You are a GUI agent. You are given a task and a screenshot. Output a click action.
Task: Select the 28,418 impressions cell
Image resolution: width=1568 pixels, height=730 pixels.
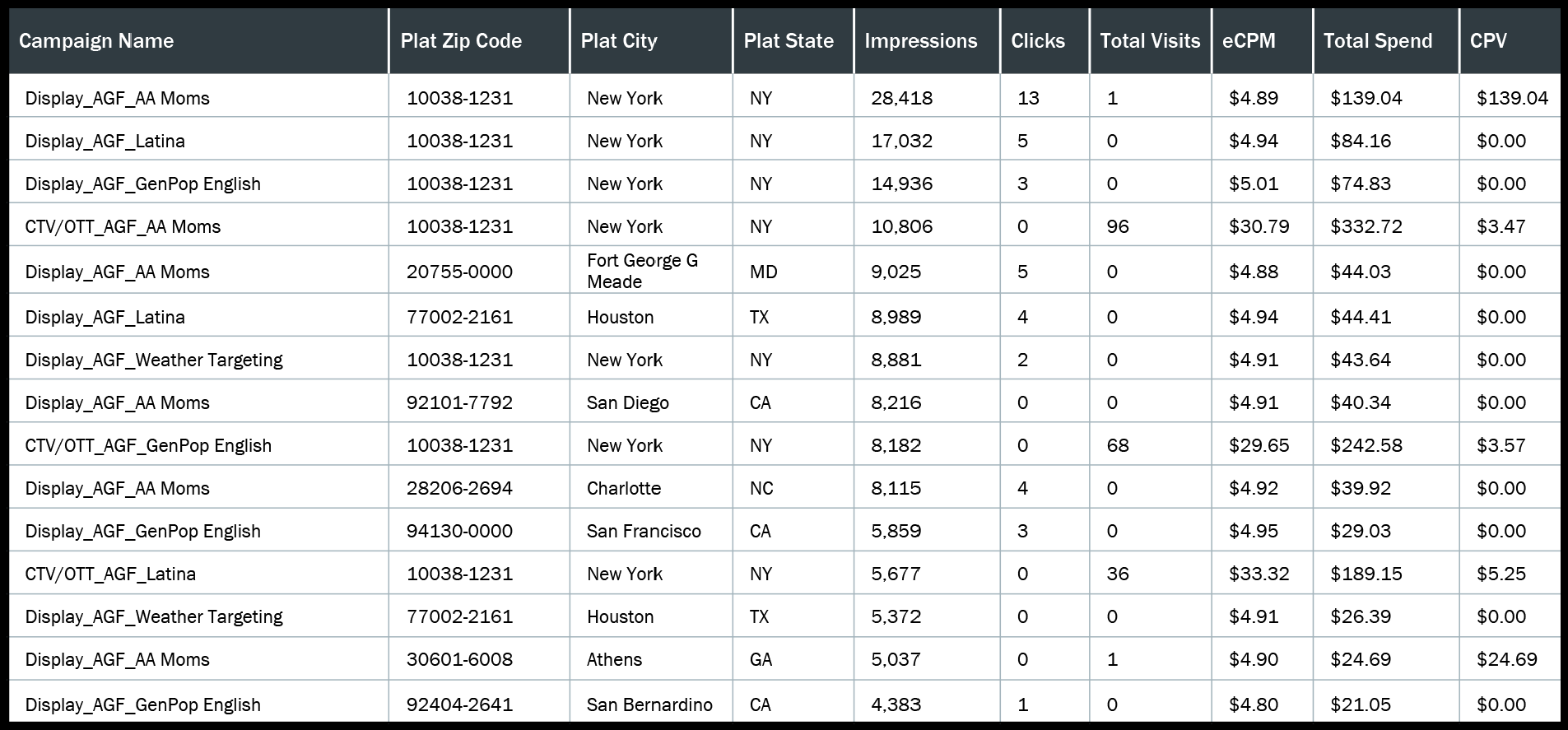pyautogui.click(x=902, y=98)
